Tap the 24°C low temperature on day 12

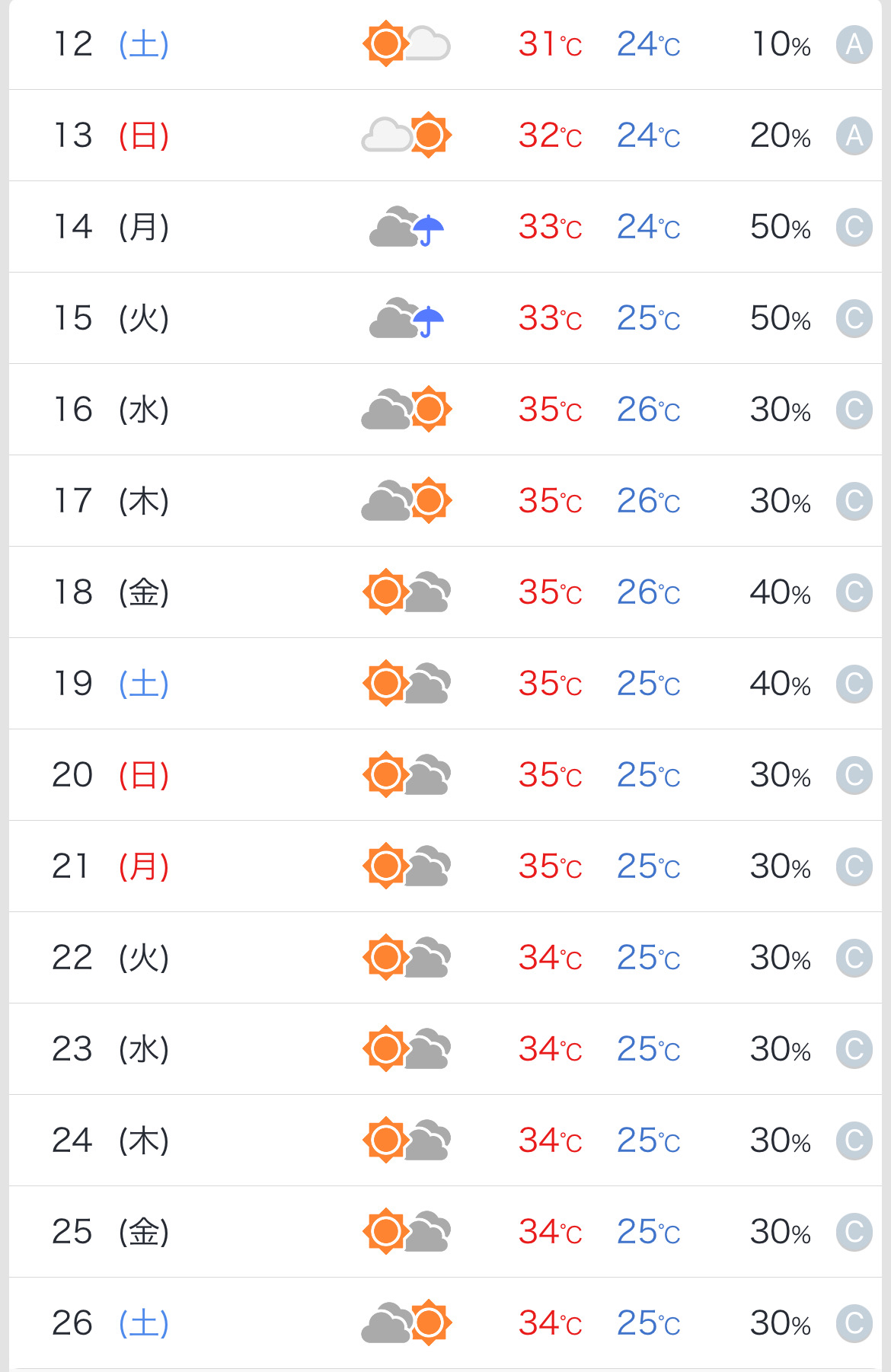click(x=649, y=44)
